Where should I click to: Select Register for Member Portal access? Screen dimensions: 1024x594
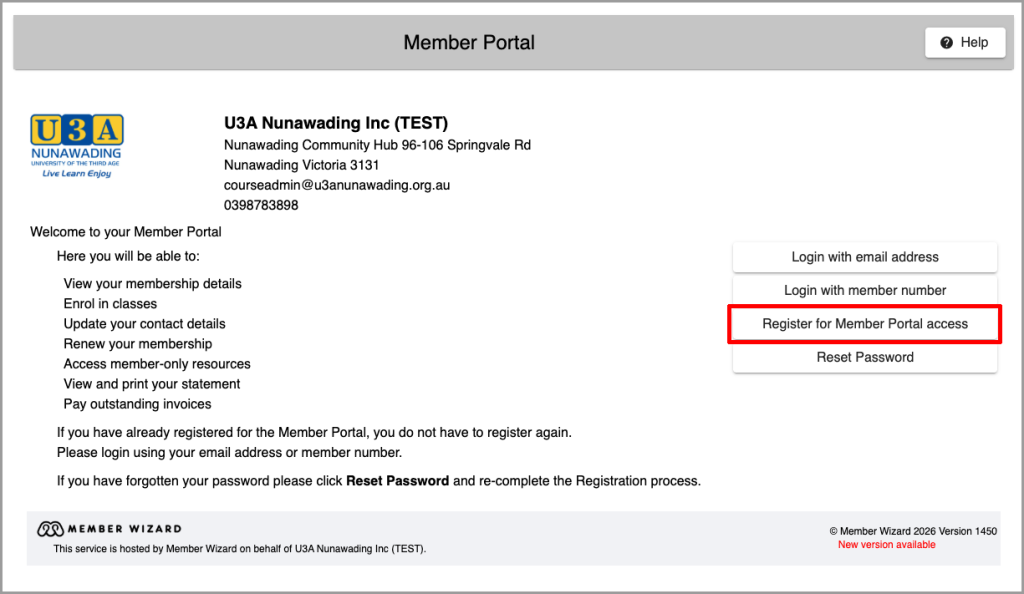pyautogui.click(x=865, y=324)
